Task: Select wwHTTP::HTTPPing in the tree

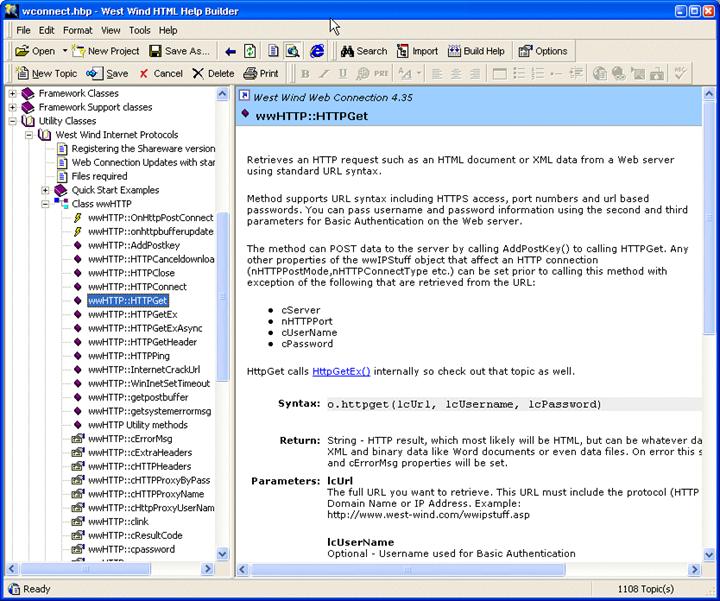Action: pos(129,356)
